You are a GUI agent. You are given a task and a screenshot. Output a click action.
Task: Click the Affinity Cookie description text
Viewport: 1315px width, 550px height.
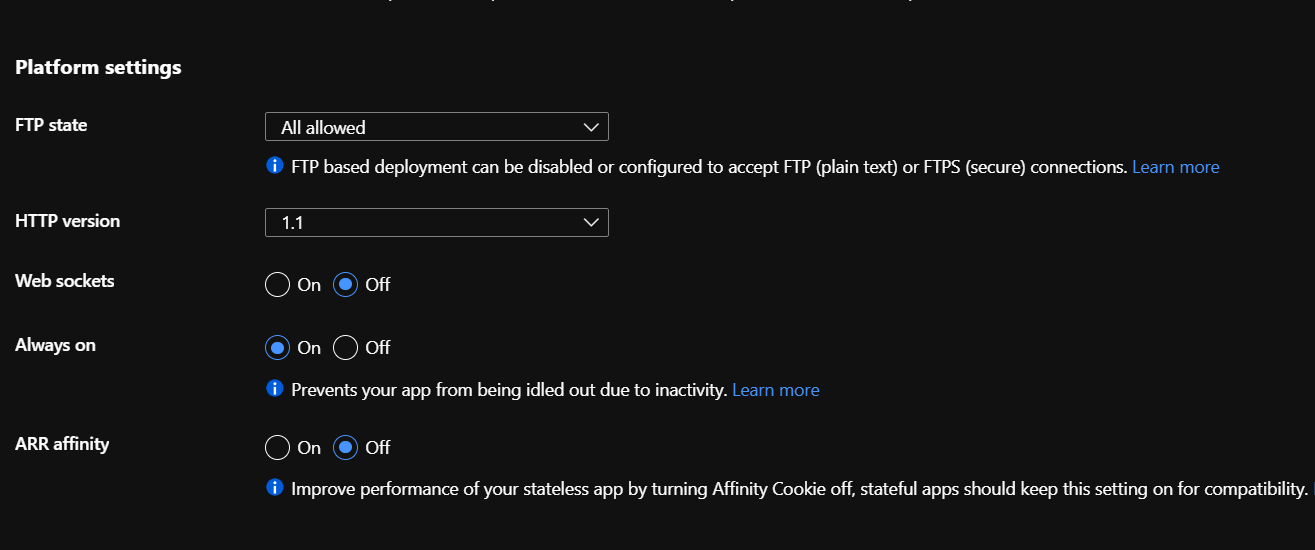pos(799,489)
